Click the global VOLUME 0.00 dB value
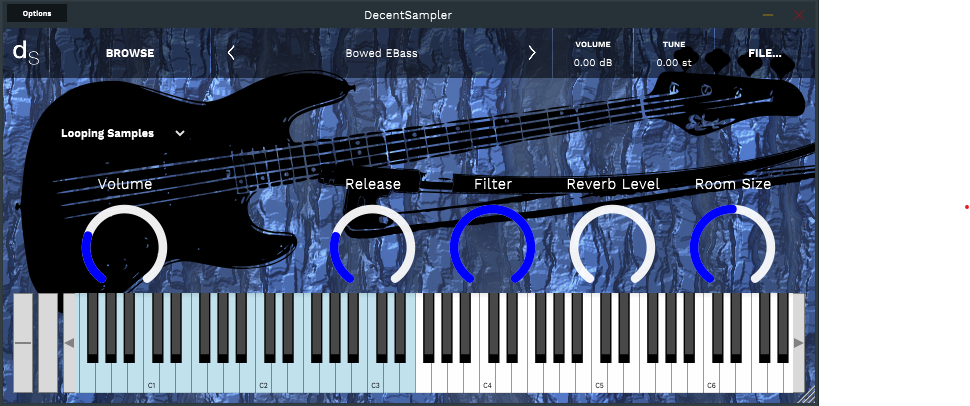The width and height of the screenshot is (970, 406). coord(593,63)
